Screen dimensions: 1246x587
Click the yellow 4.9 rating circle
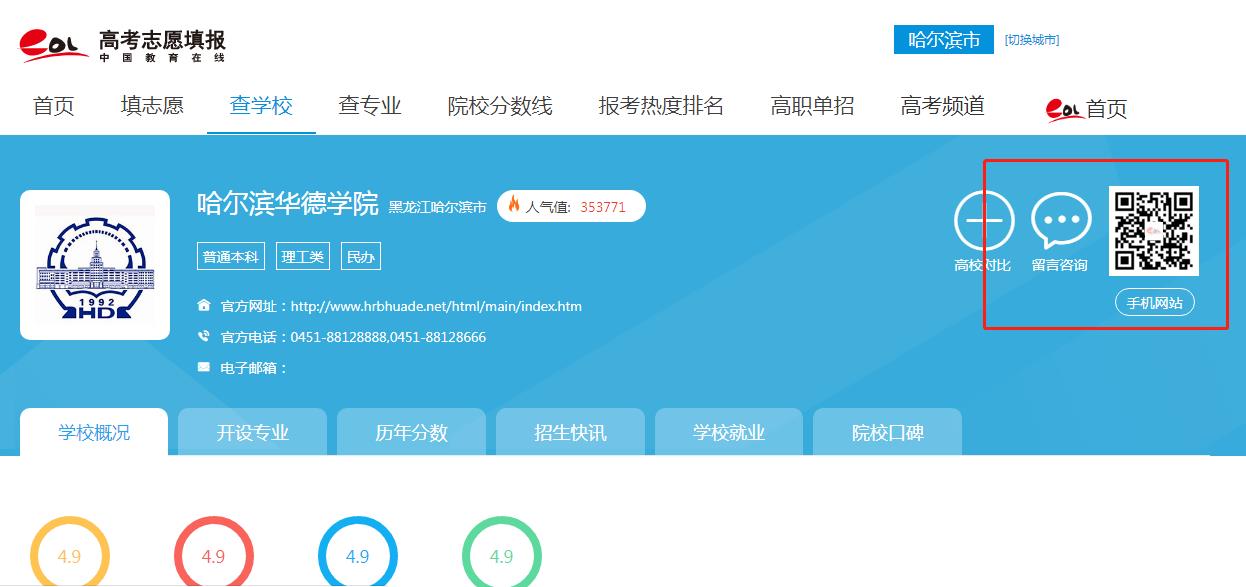69,550
